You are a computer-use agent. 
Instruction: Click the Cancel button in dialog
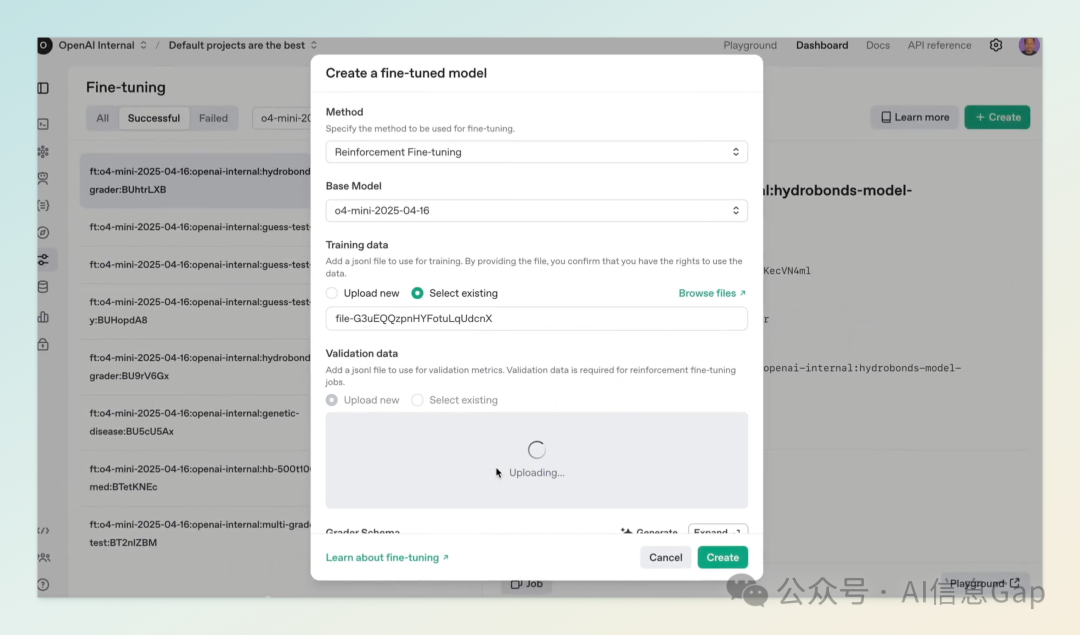[x=665, y=558]
